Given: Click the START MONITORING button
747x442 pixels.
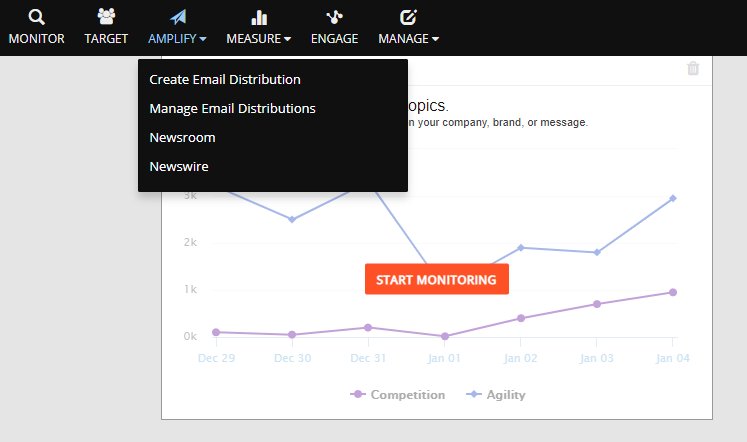Looking at the screenshot, I should click(x=437, y=279).
